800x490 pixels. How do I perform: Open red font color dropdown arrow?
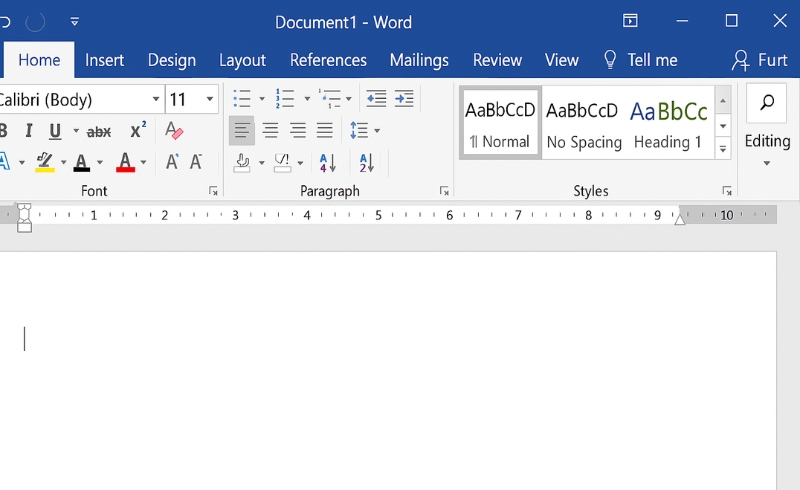tap(143, 163)
